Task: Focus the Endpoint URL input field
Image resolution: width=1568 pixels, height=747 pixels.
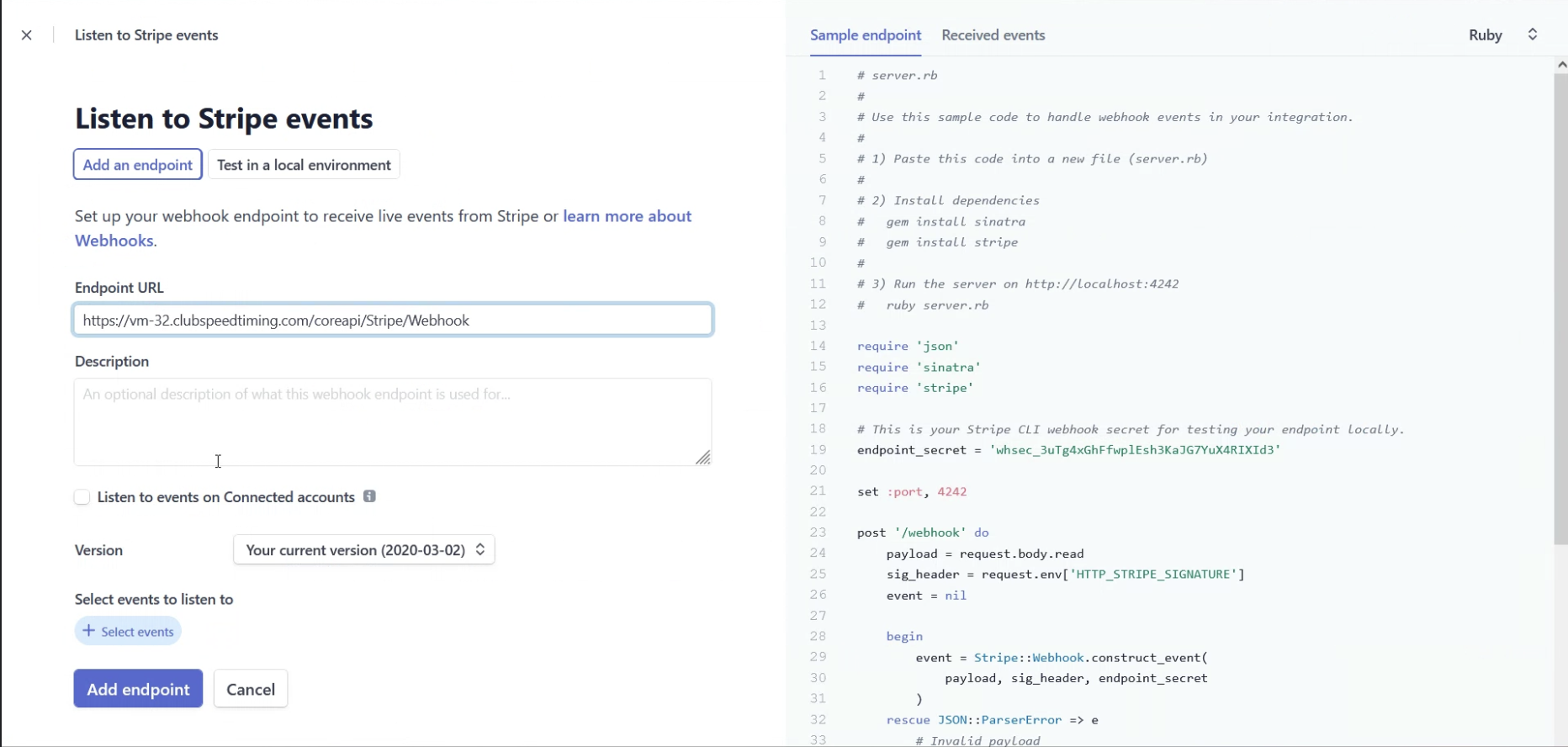Action: coord(393,320)
